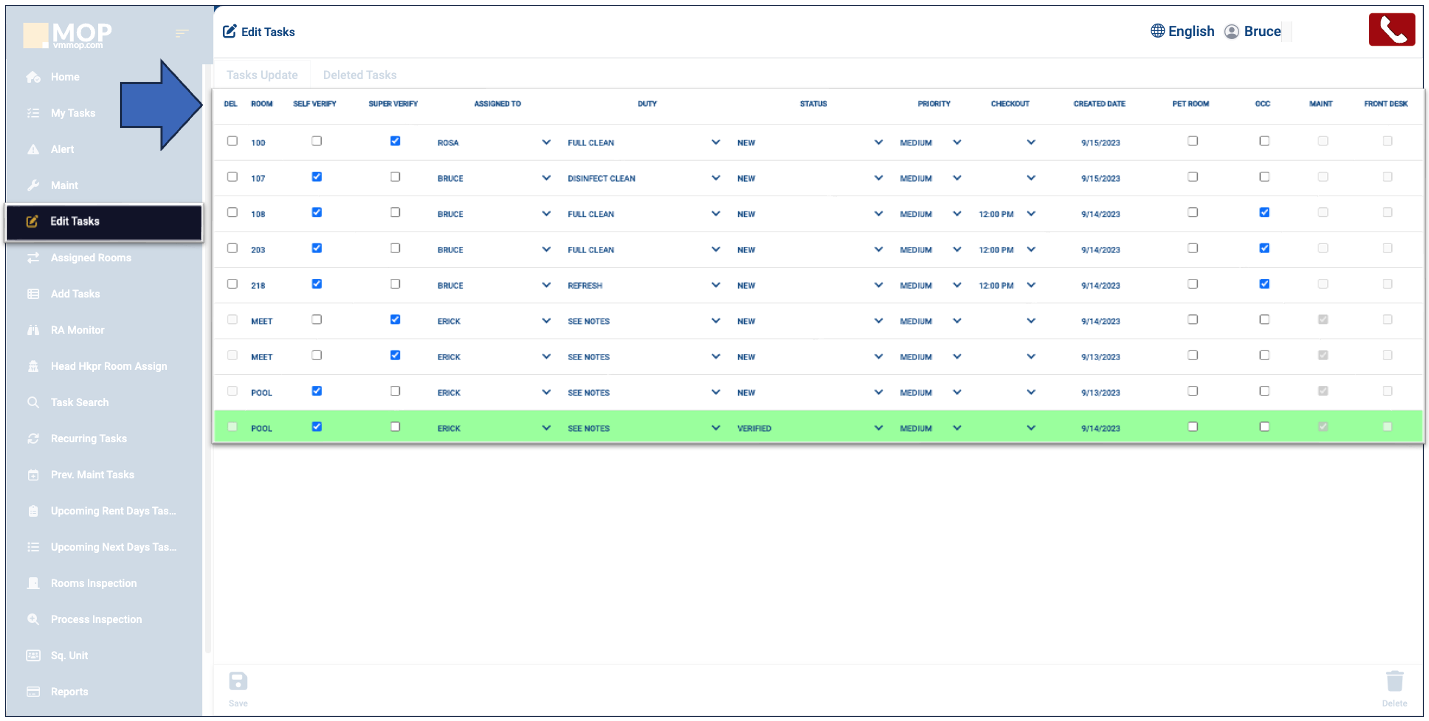Click the globe icon beside English
The height and width of the screenshot is (721, 1429).
tap(1158, 31)
